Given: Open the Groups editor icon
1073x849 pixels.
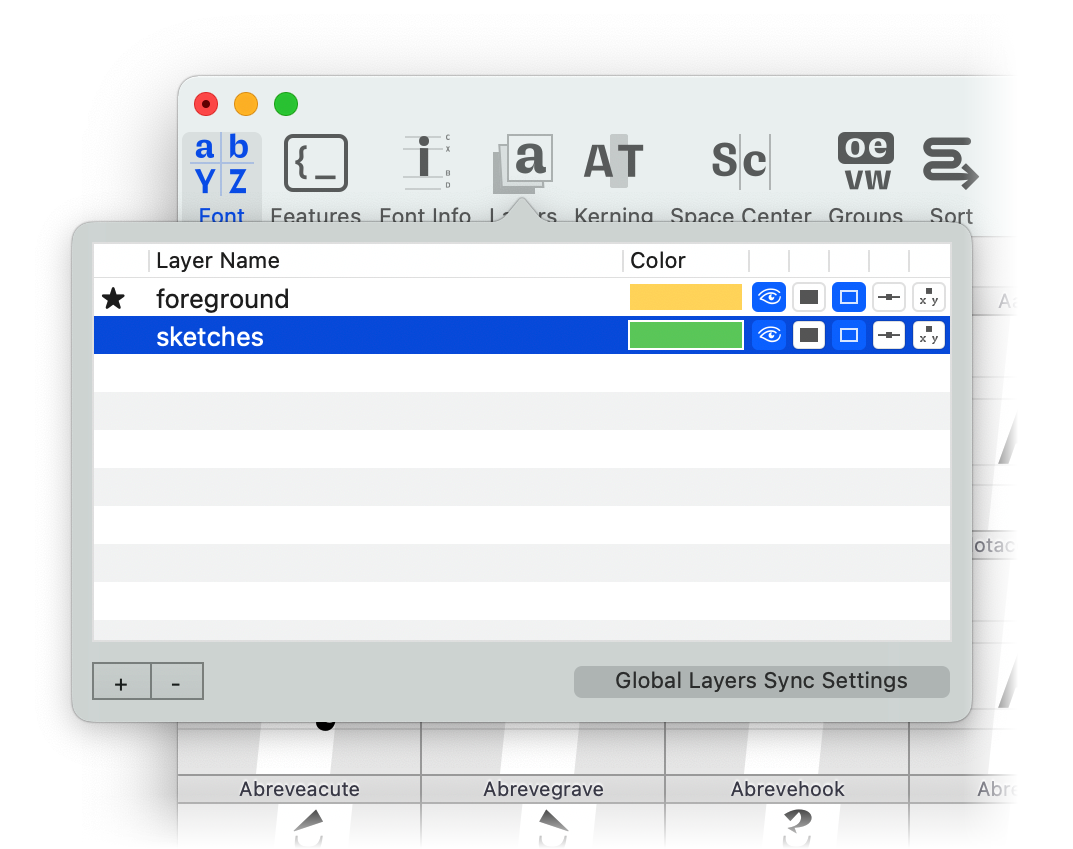Looking at the screenshot, I should point(865,163).
